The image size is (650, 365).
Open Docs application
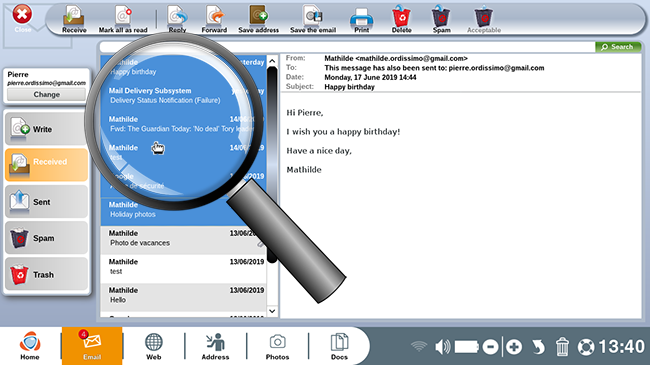[x=339, y=346]
